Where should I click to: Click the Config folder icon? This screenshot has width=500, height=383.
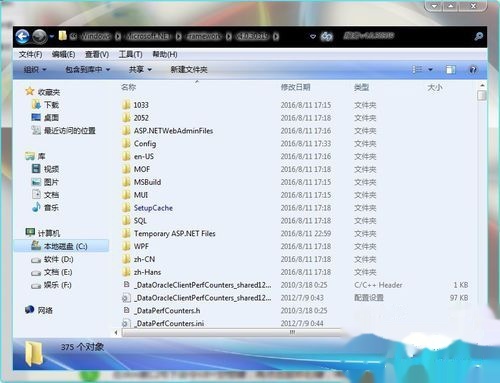126,143
